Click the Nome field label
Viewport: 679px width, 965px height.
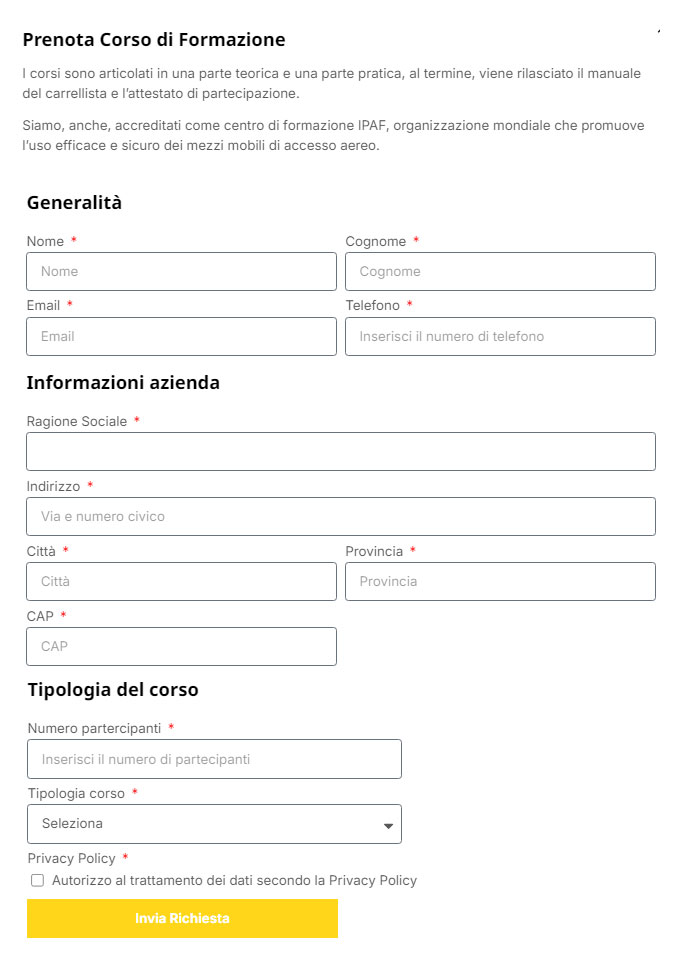(45, 241)
